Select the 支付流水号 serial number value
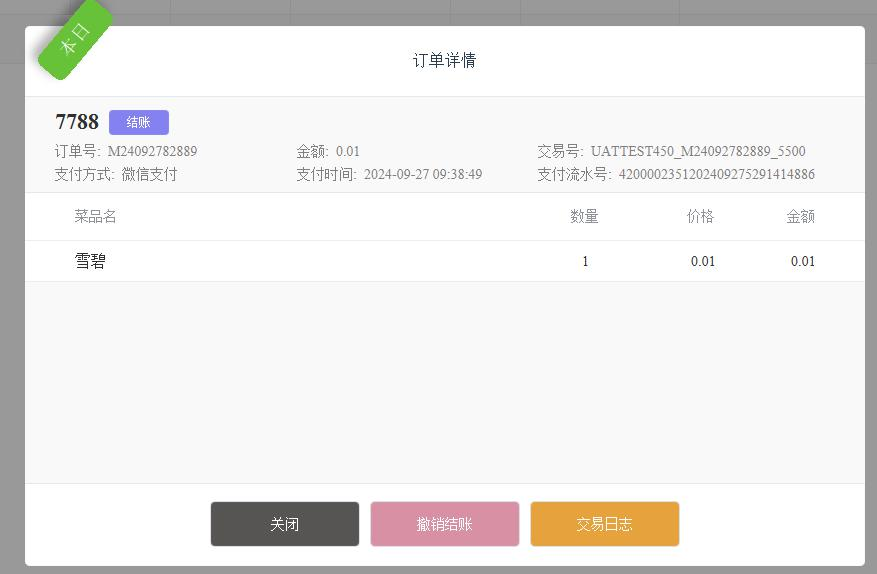The height and width of the screenshot is (574, 877). [x=716, y=174]
